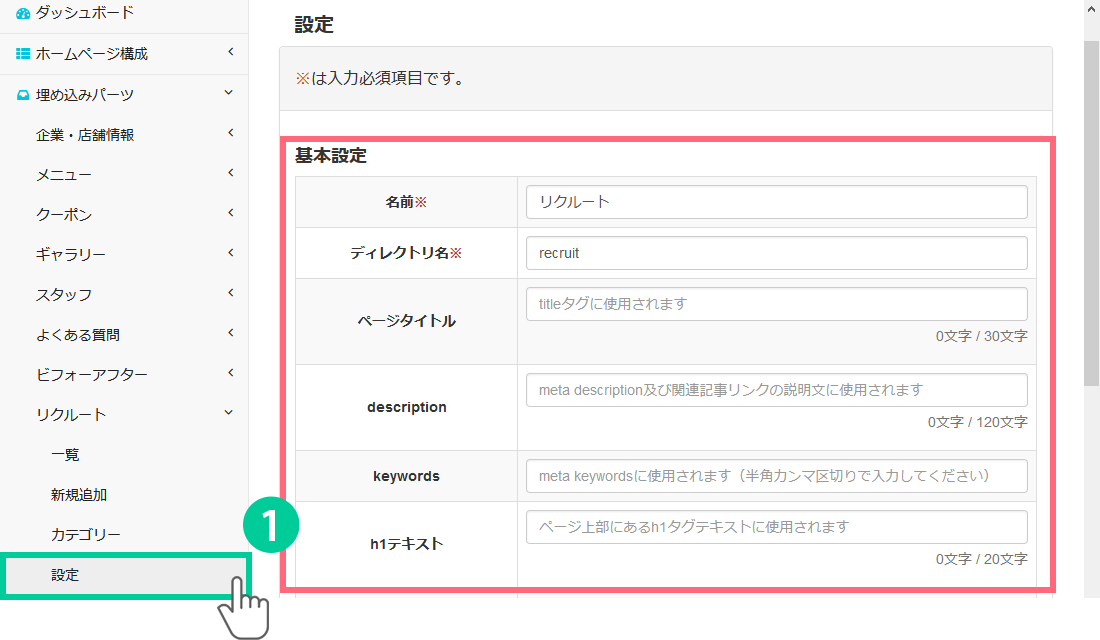Open the メニュー sidebar item

pyautogui.click(x=64, y=175)
